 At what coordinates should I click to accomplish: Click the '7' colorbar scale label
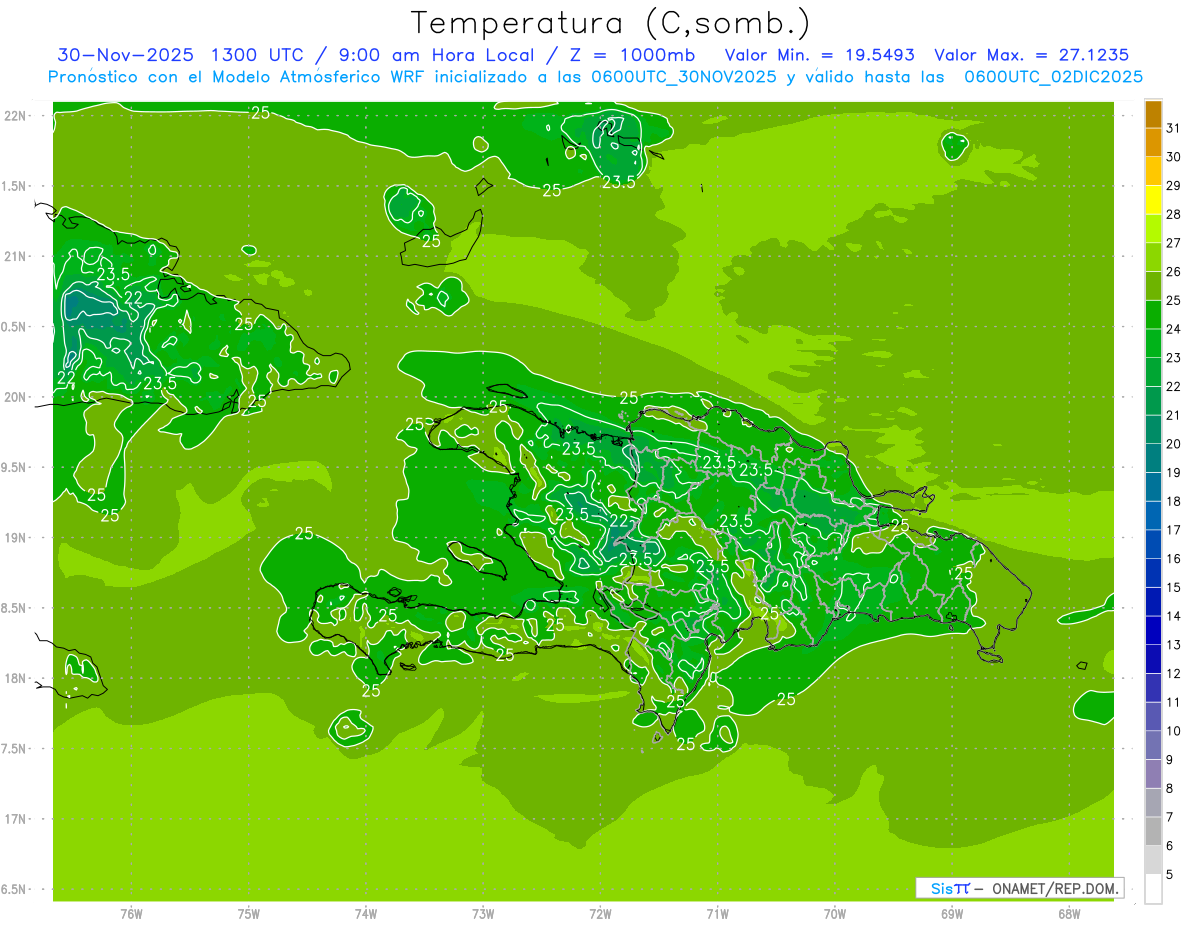pos(1170,817)
